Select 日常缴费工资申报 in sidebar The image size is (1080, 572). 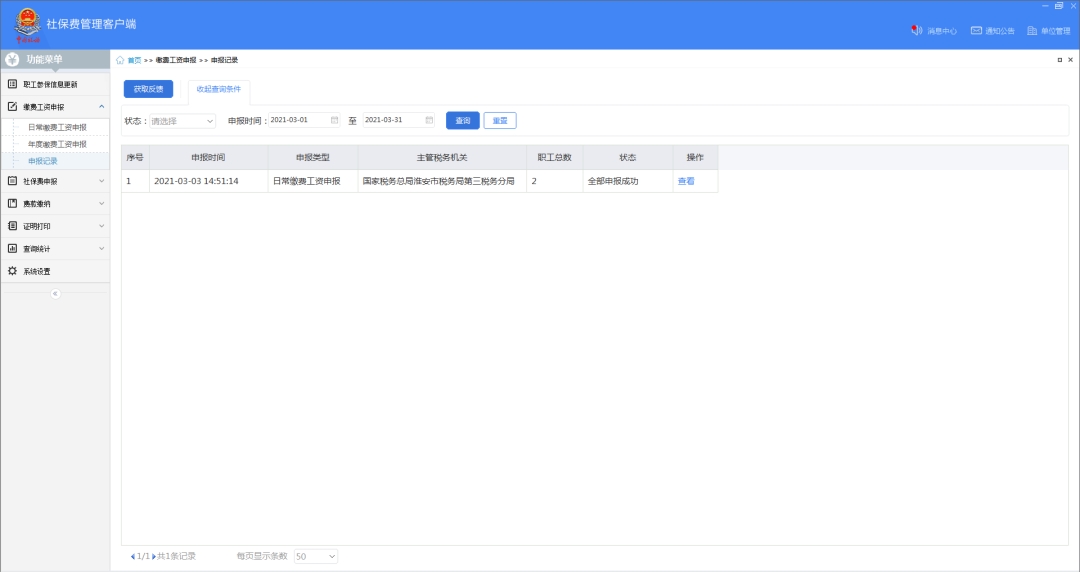pos(57,127)
